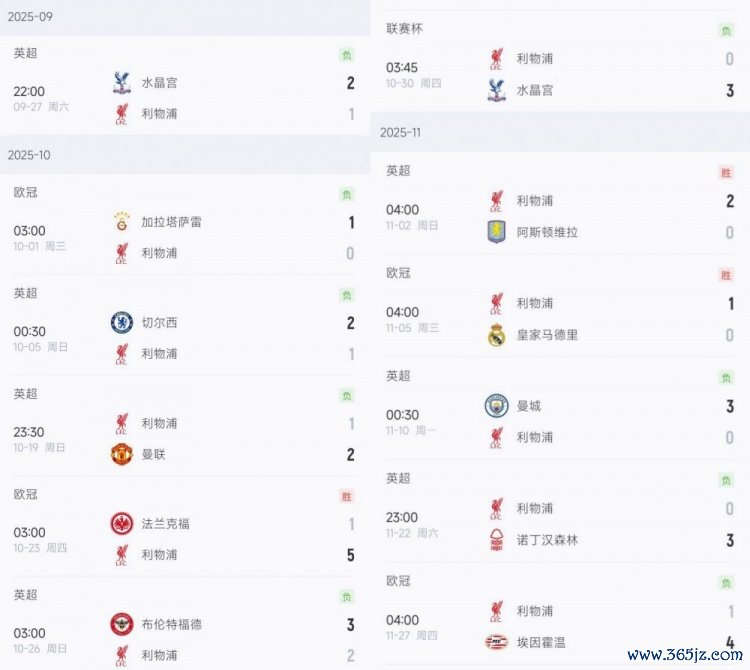Select the Aston Villa crest

click(496, 231)
